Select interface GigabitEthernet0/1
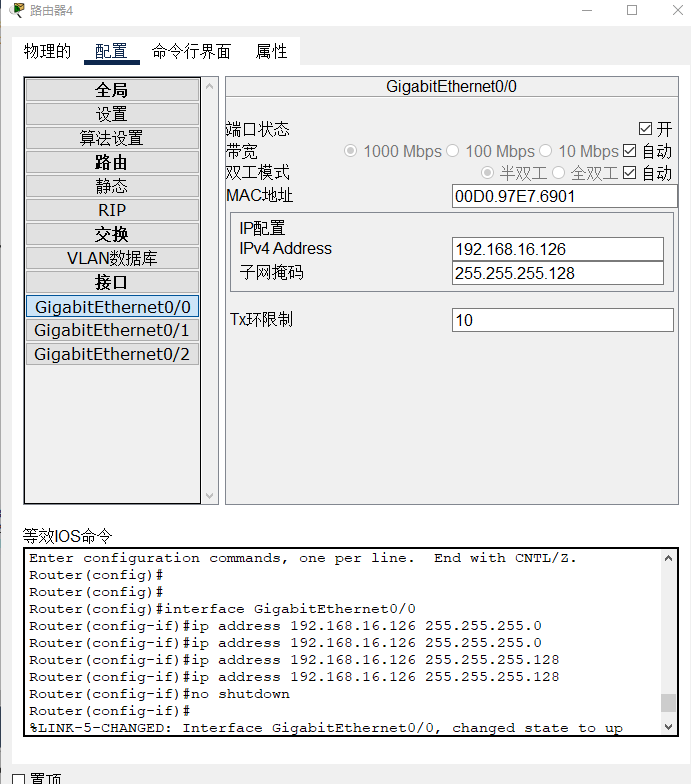691x784 pixels. click(x=112, y=330)
